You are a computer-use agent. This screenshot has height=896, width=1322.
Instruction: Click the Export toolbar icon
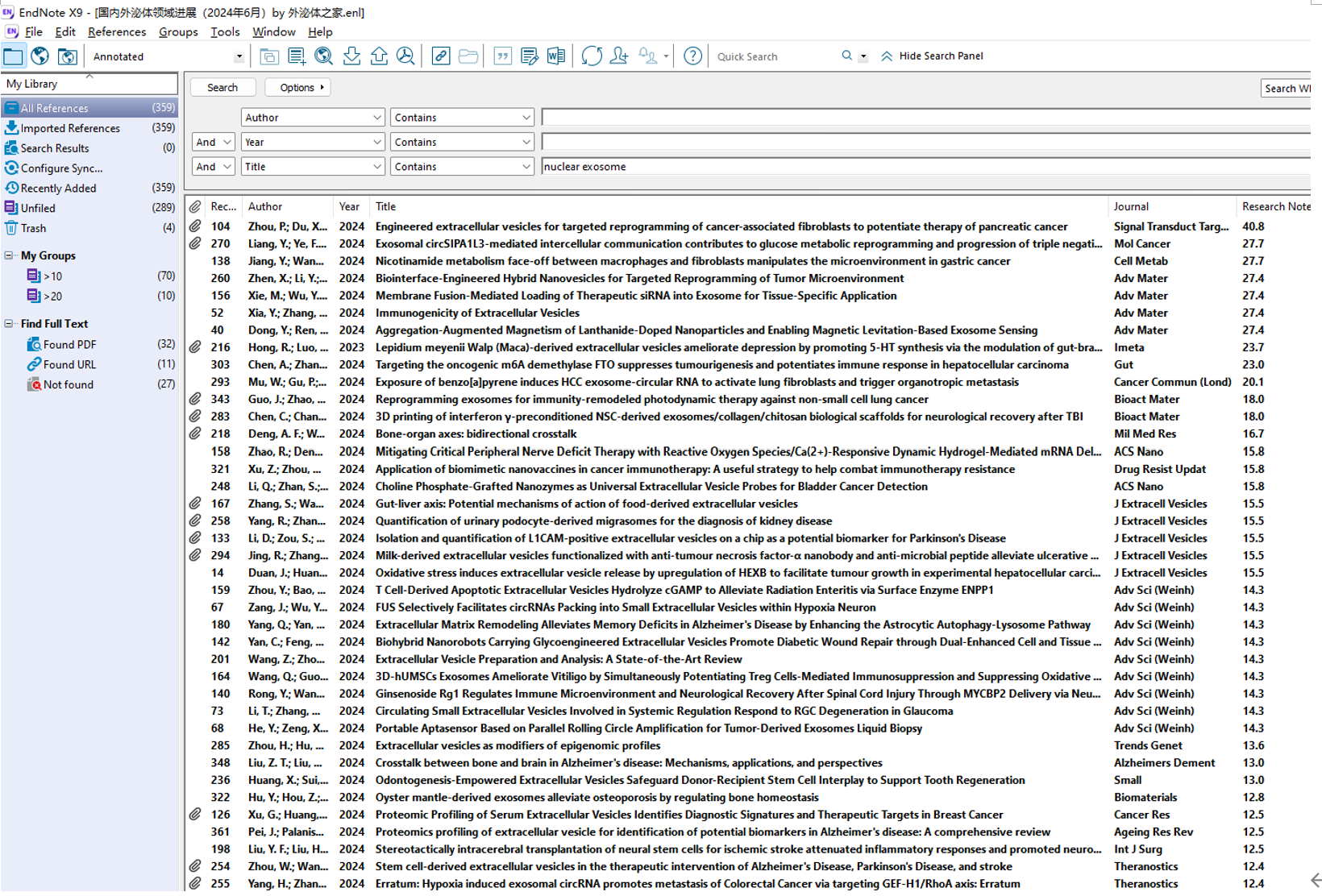(x=379, y=56)
